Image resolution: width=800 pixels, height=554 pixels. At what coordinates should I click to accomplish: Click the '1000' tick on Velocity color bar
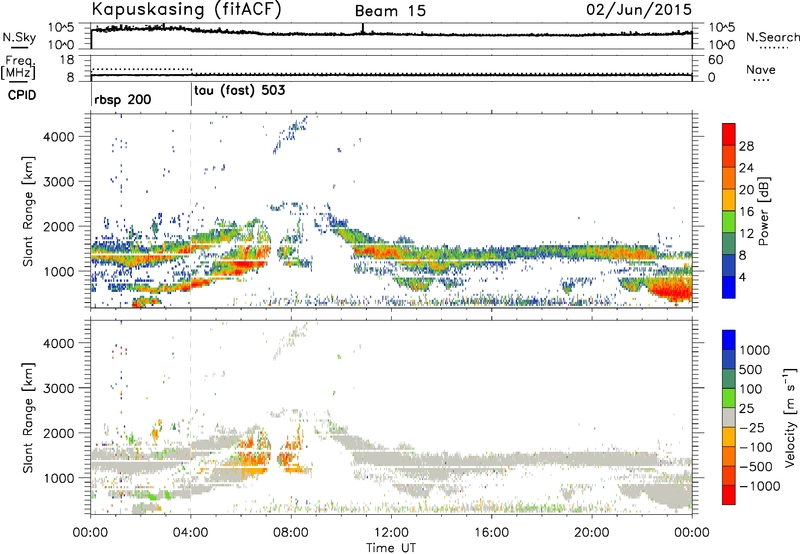click(754, 350)
